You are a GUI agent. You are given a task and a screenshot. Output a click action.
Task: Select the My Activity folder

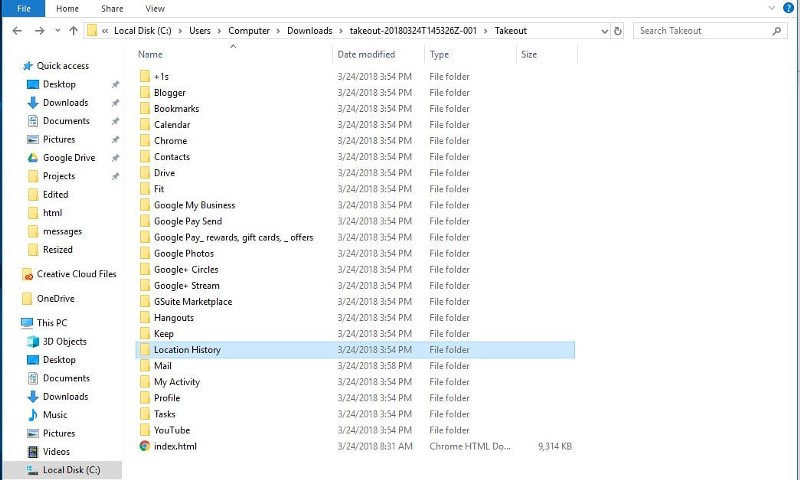pos(177,382)
